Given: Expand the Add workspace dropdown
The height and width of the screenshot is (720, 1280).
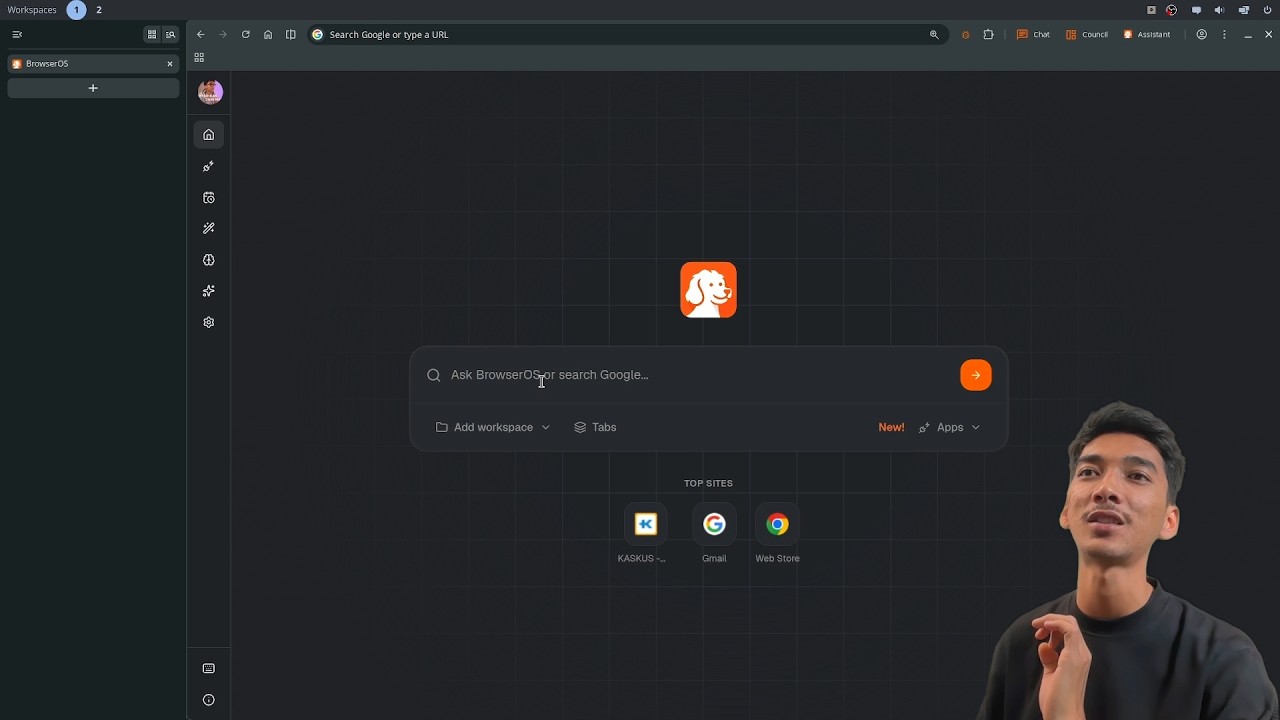Looking at the screenshot, I should pos(493,427).
